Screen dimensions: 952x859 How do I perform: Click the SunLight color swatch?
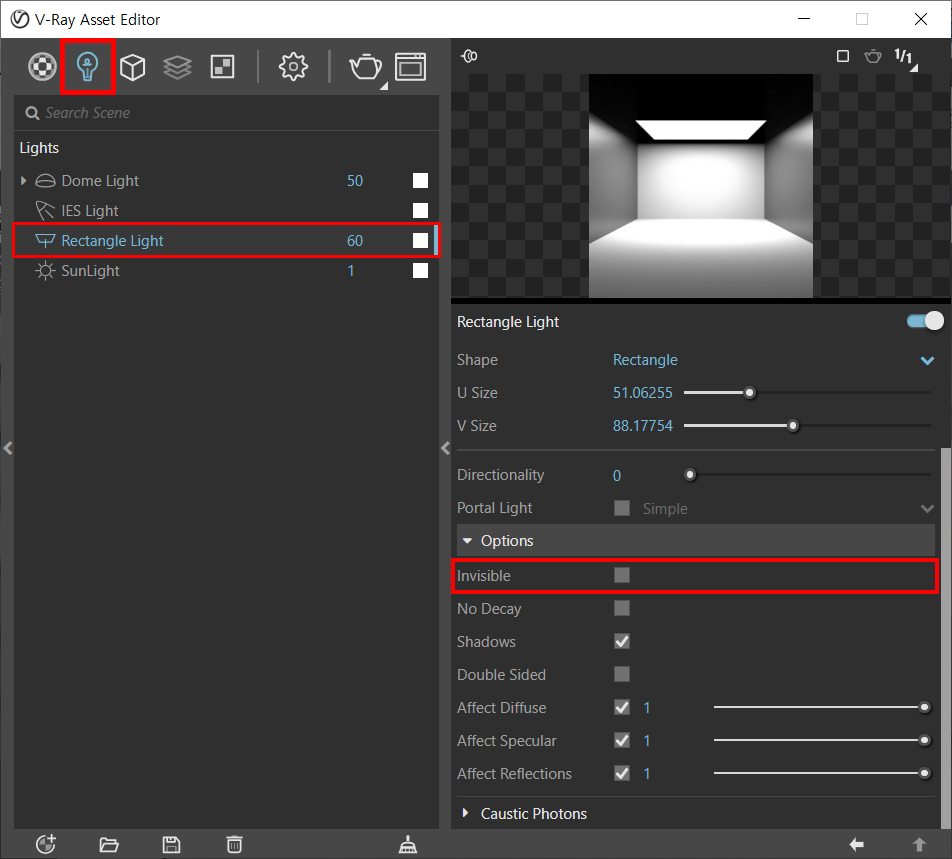click(420, 271)
